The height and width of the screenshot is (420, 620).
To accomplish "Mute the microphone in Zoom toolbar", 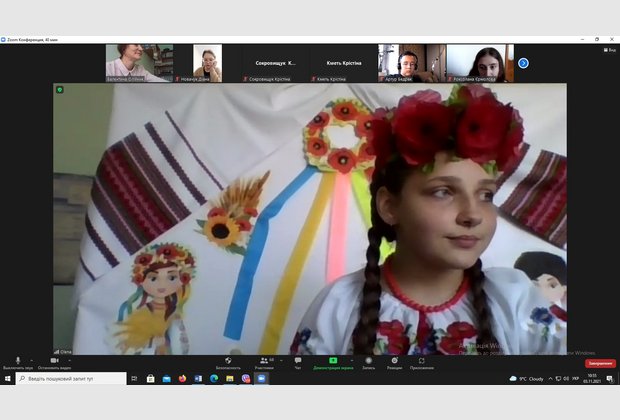I will click(18, 362).
